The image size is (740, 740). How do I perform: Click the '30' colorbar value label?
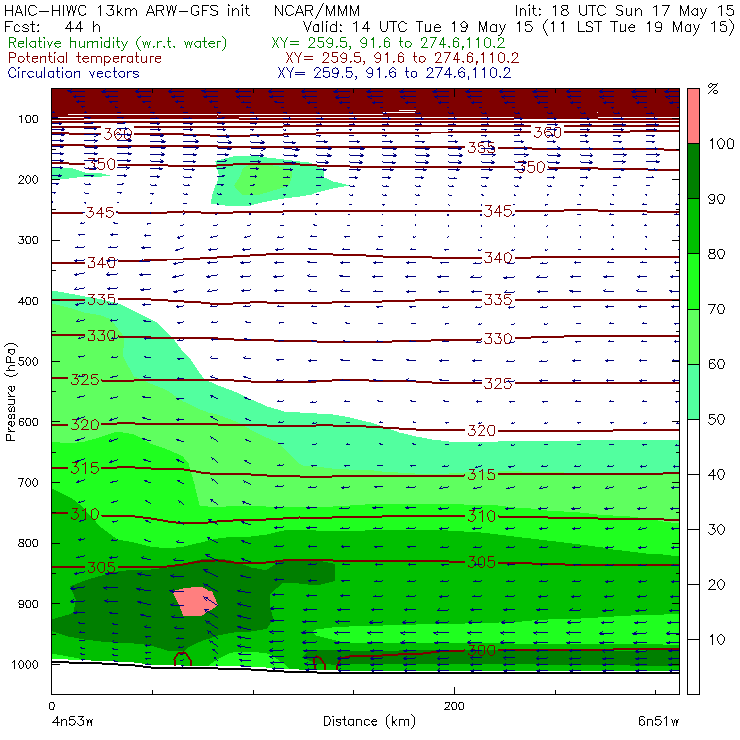coord(716,530)
